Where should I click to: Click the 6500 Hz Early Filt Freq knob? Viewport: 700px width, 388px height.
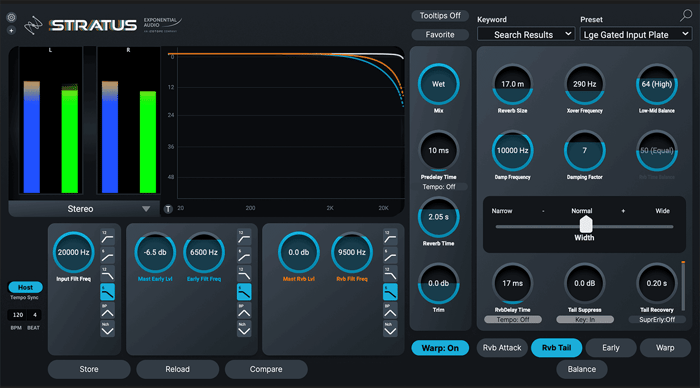[204, 252]
